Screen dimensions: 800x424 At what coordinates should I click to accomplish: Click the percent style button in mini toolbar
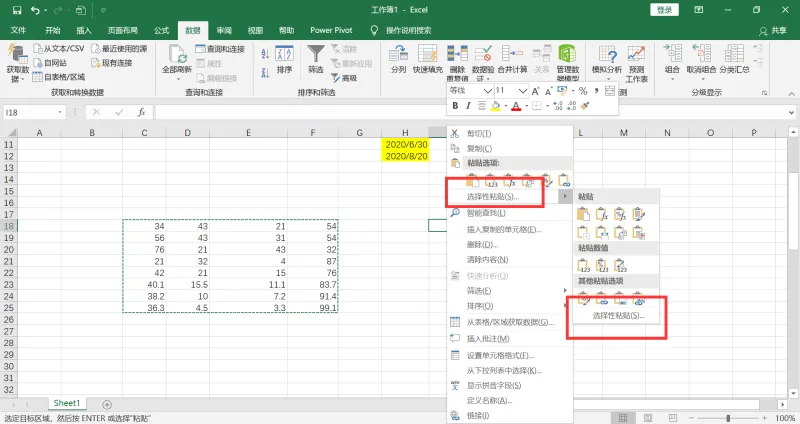pyautogui.click(x=583, y=91)
